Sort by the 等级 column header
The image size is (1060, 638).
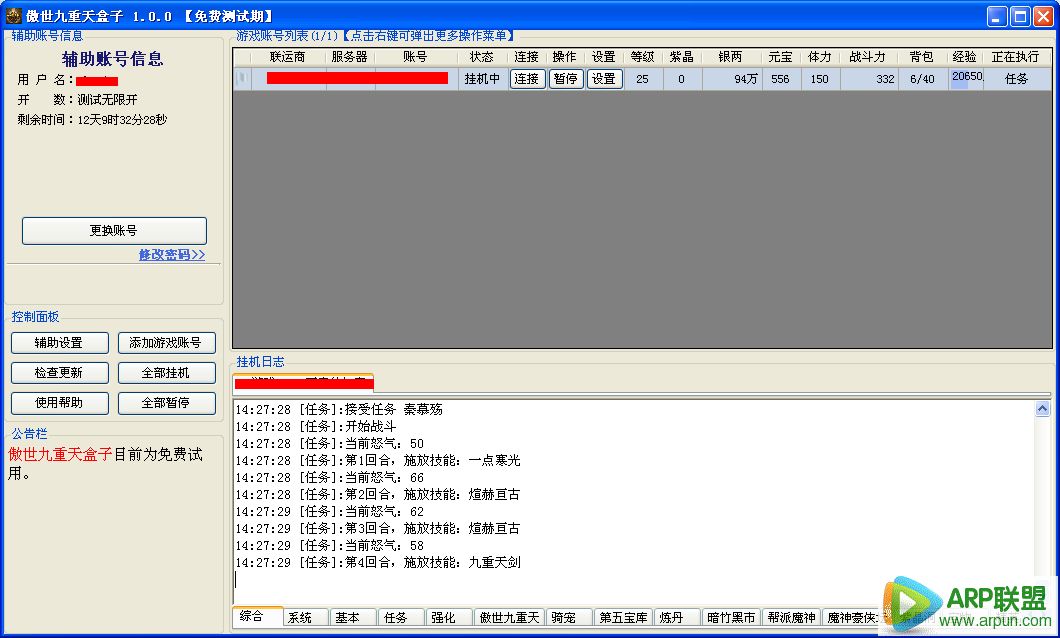click(642, 57)
